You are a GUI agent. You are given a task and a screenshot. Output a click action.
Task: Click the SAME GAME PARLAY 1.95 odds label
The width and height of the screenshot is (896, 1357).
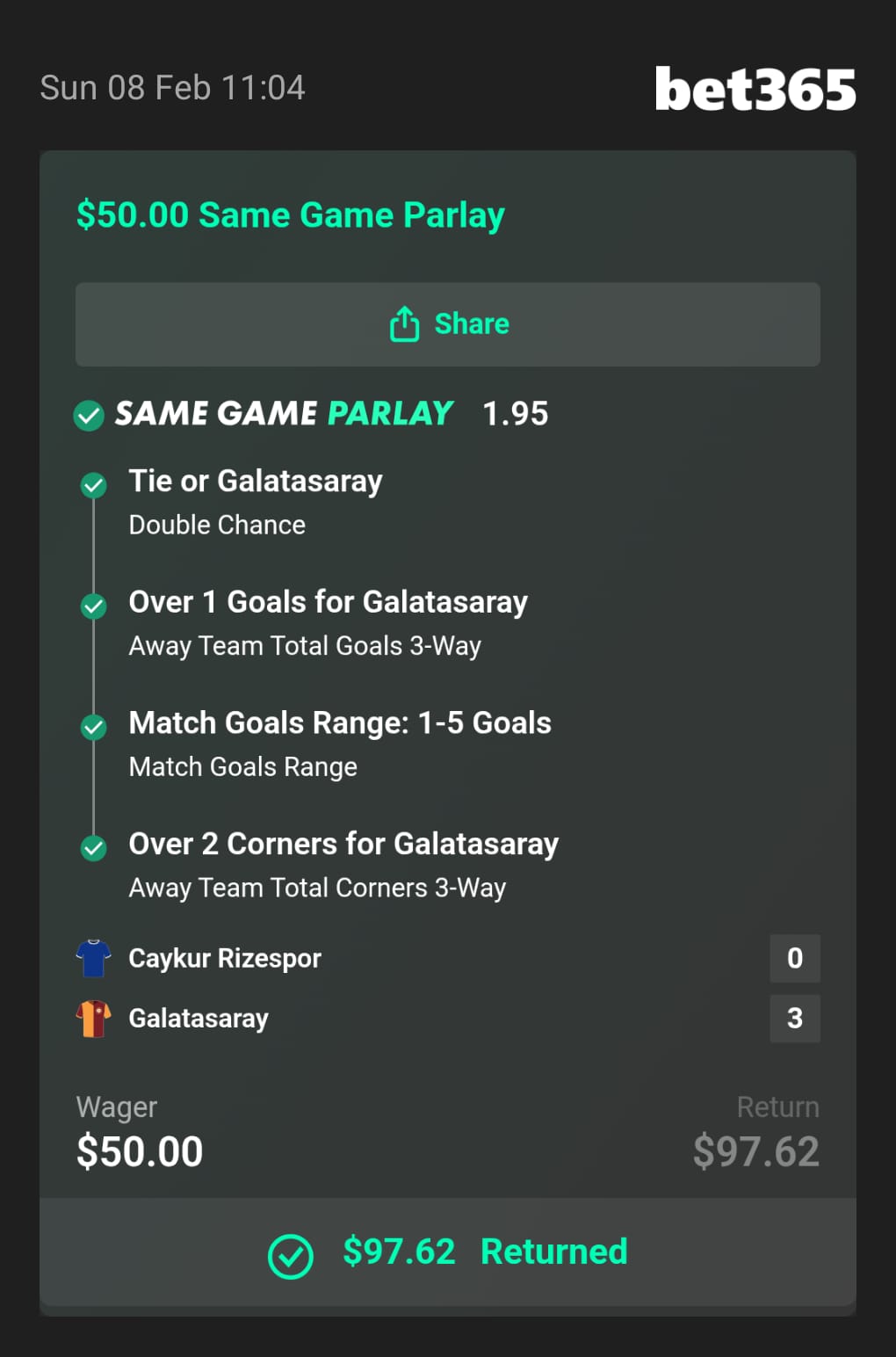point(515,413)
